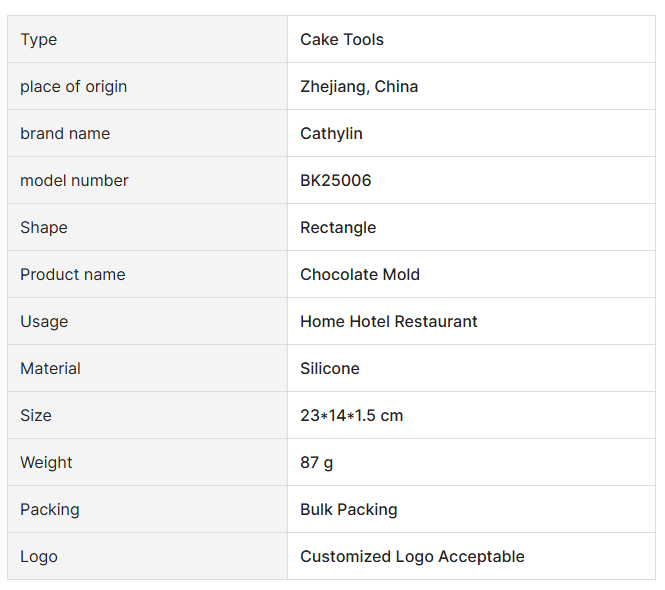The image size is (665, 590).
Task: Select the "Rectangle" shape value
Action: click(338, 228)
